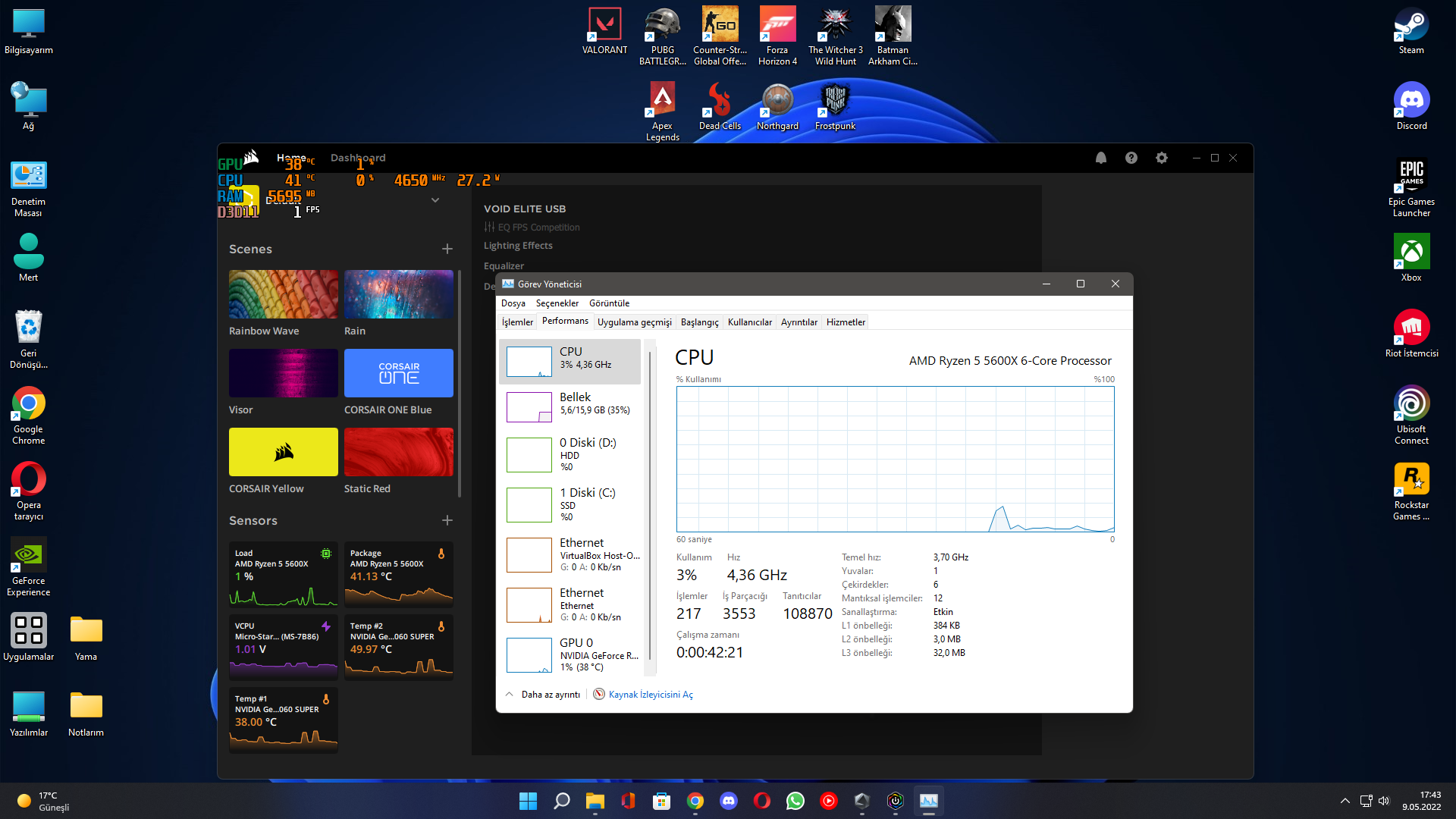Click Lighting Effects in VOID ELITE

click(518, 246)
